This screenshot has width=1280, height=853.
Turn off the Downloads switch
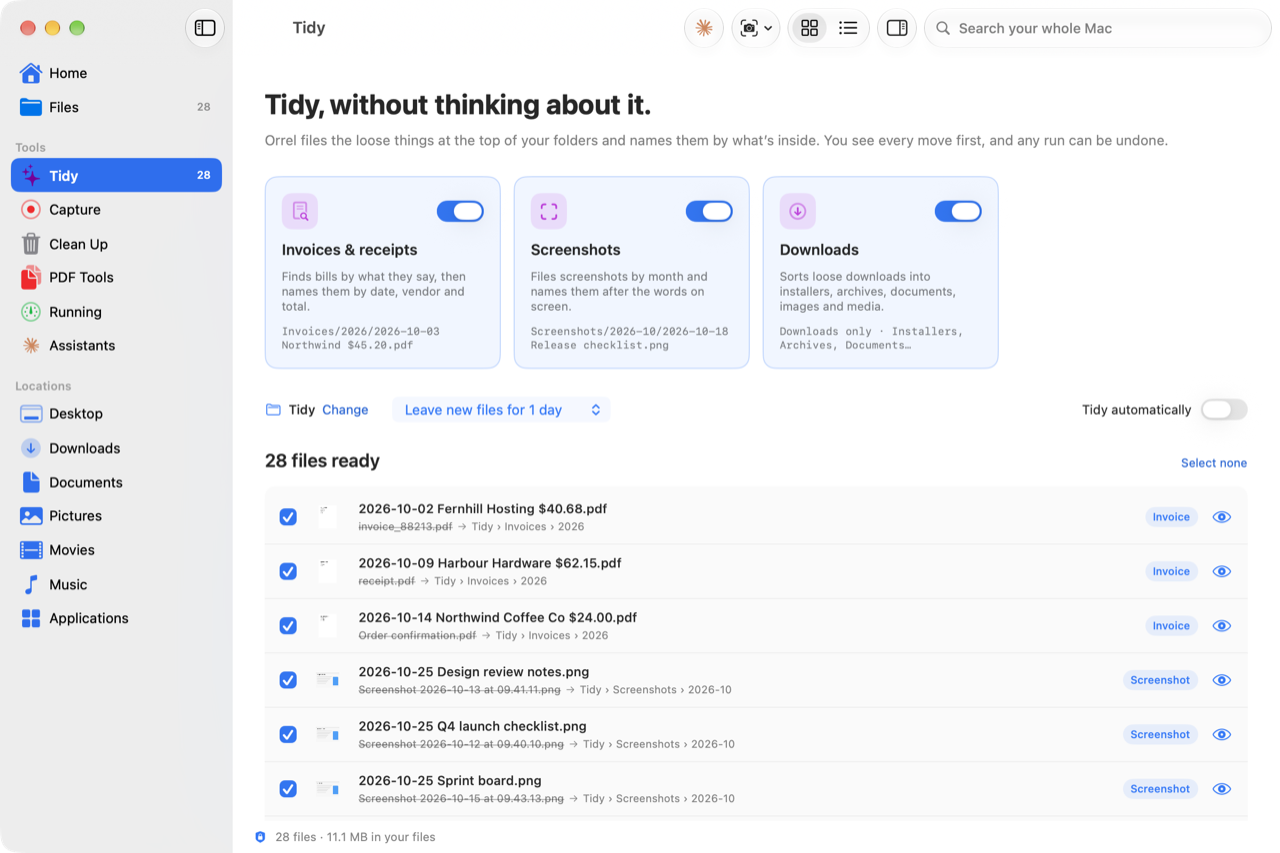click(x=958, y=211)
